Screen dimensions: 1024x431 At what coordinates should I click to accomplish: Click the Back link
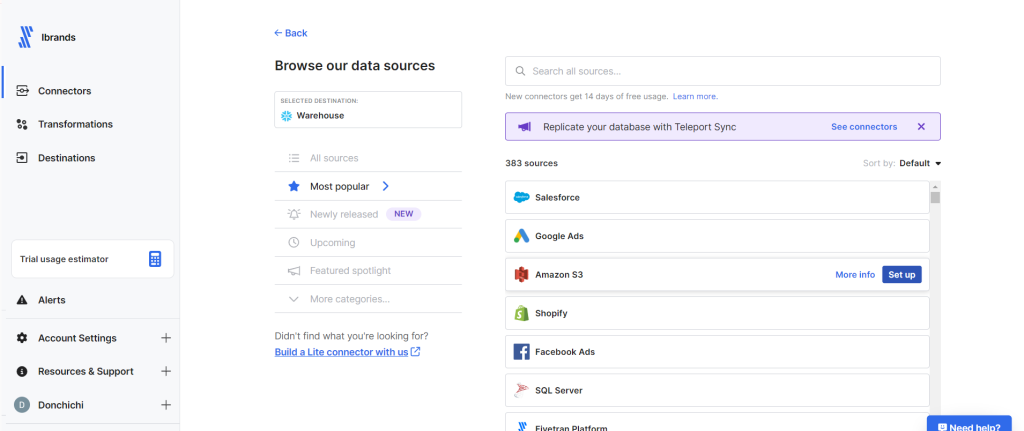[x=291, y=33]
